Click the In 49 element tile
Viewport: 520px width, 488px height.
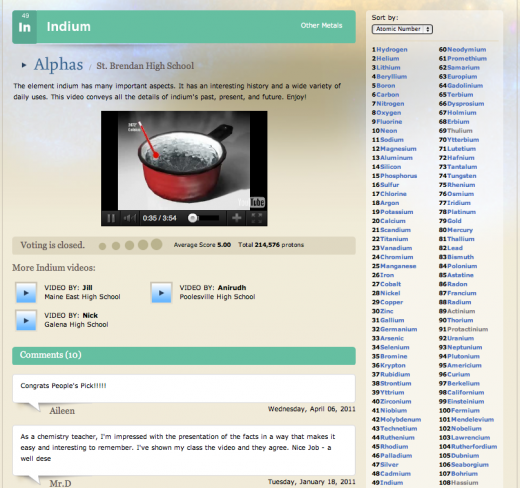(x=24, y=27)
